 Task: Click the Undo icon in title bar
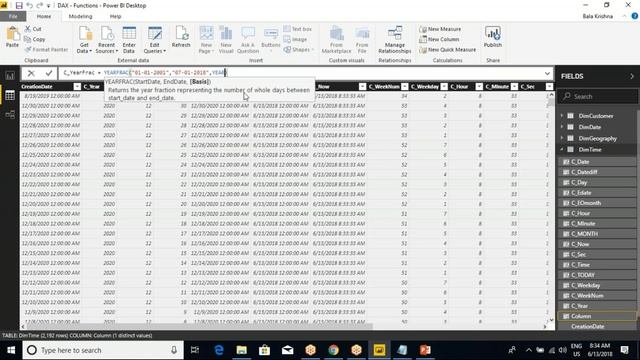29,6
